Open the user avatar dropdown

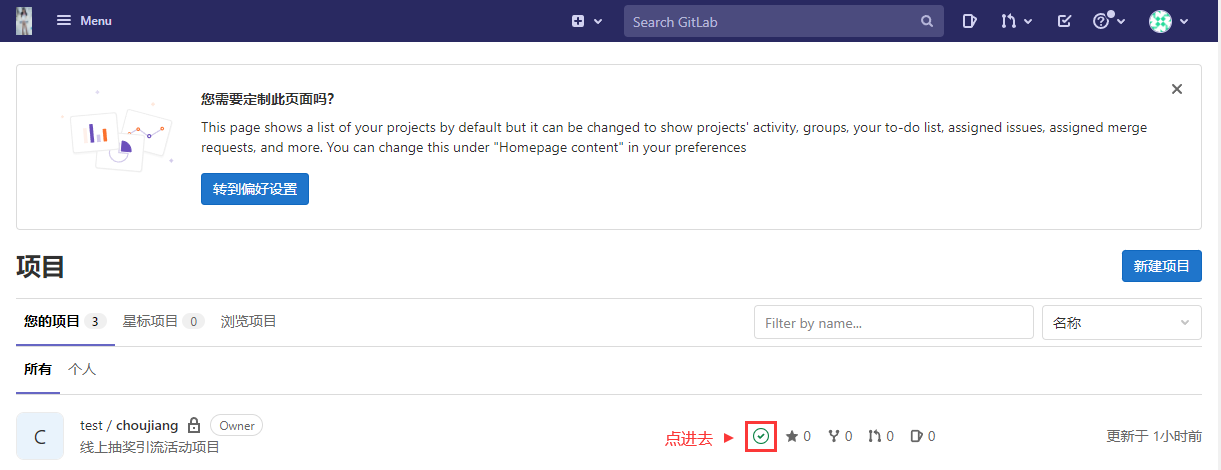[x=1168, y=21]
